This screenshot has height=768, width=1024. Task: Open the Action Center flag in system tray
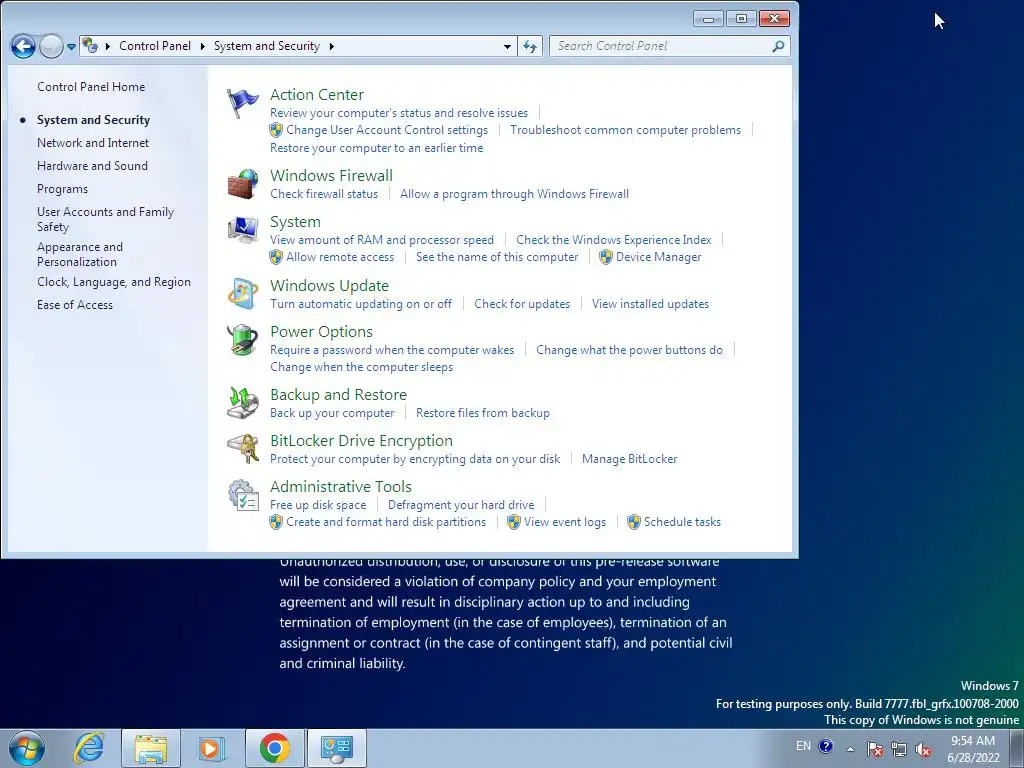click(874, 749)
